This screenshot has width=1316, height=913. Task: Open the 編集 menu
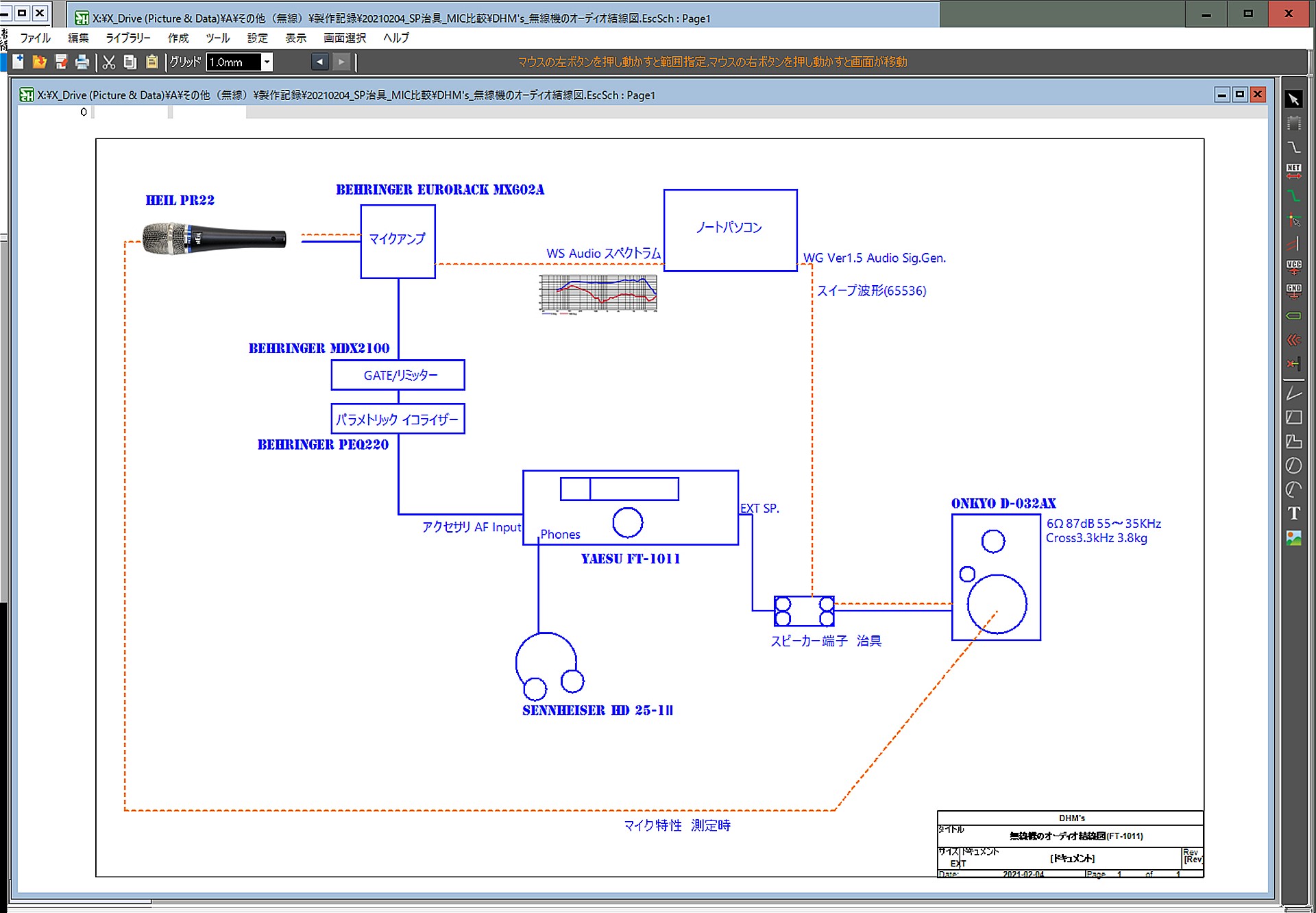pyautogui.click(x=78, y=38)
